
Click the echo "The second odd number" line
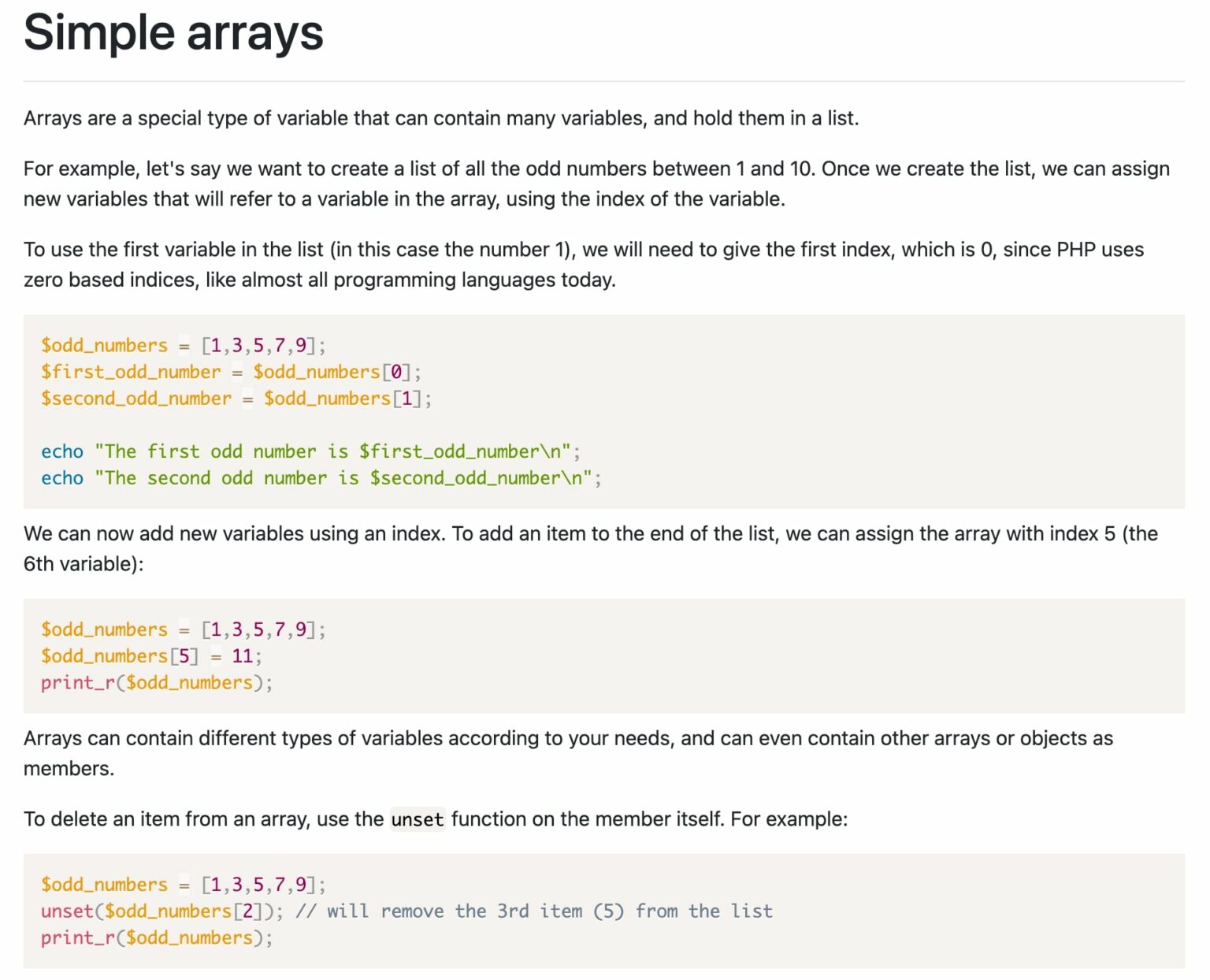point(321,478)
